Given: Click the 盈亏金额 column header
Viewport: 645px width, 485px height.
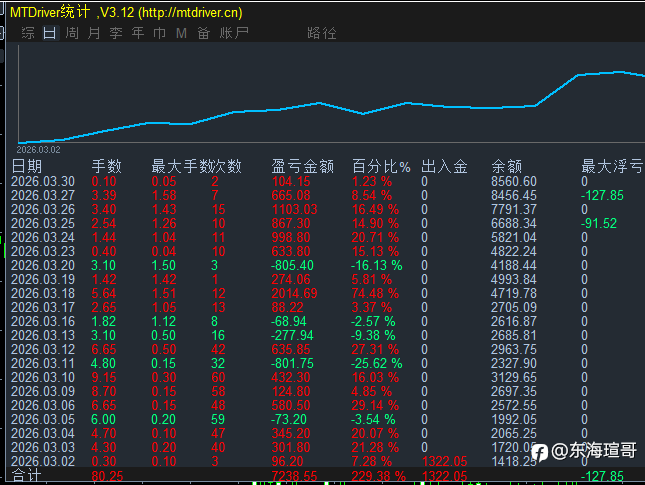Looking at the screenshot, I should pos(302,167).
